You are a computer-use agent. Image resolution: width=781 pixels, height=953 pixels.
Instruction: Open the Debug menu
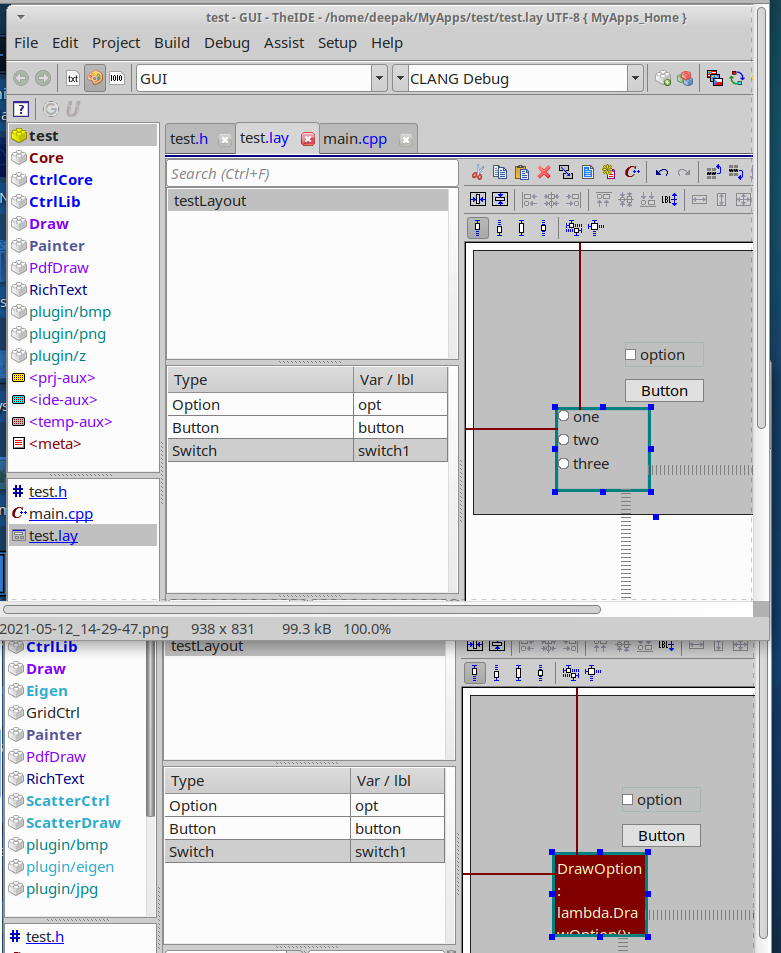point(227,43)
